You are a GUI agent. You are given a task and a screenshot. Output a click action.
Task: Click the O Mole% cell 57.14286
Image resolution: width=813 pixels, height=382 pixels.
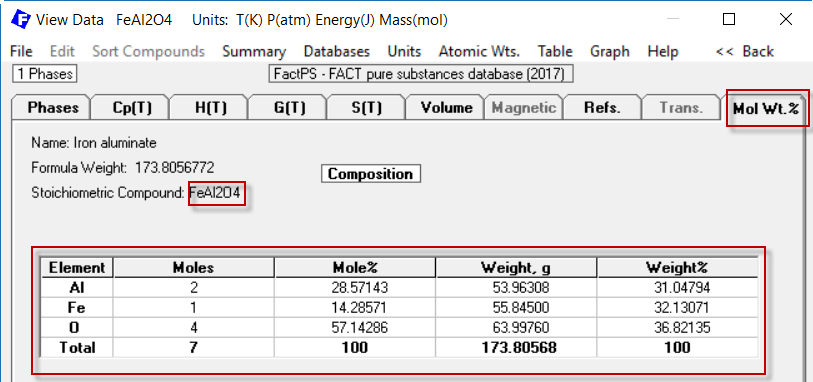click(x=355, y=328)
